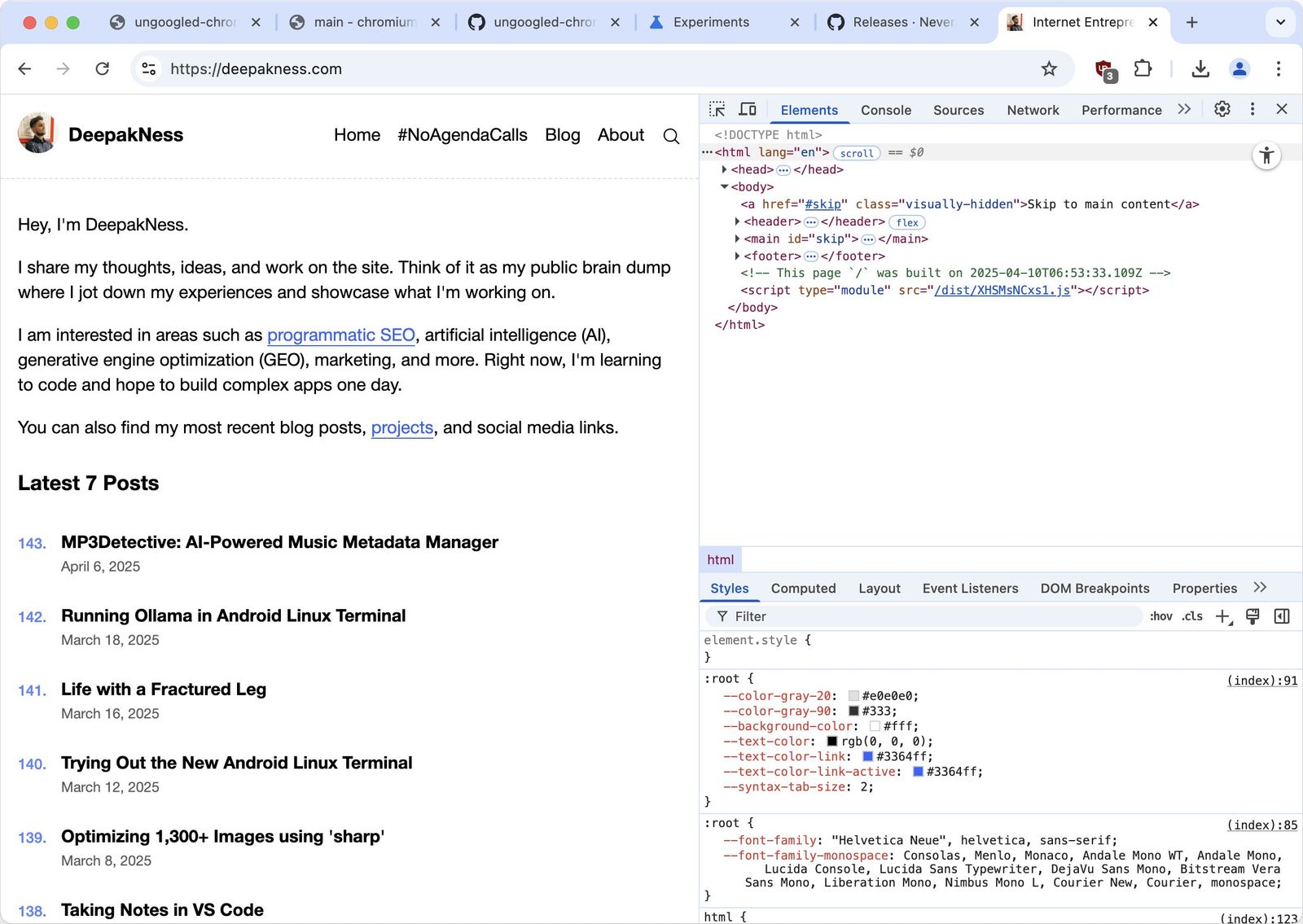1303x924 pixels.
Task: Switch to the Console tab
Action: [886, 109]
